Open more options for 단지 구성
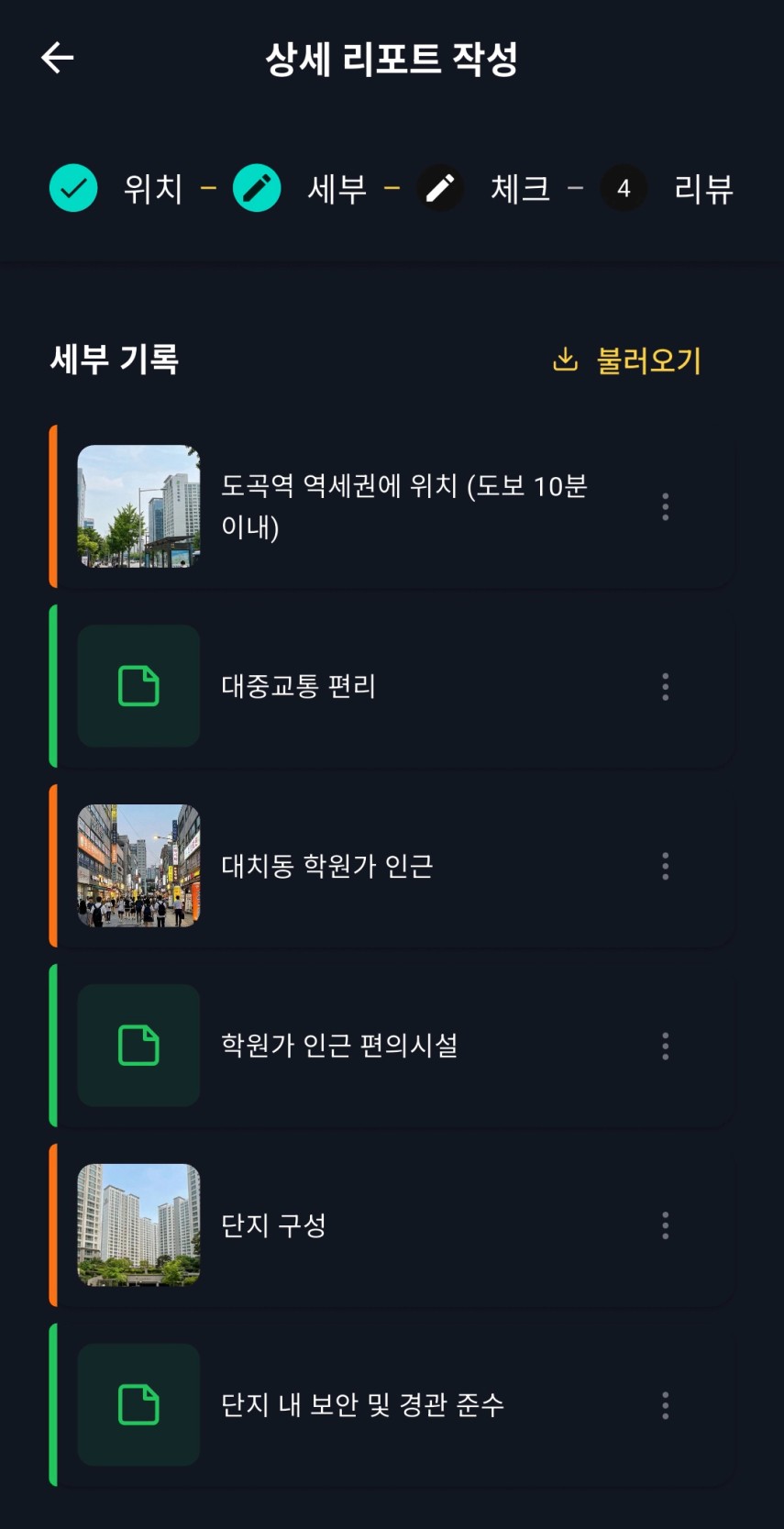Viewport: 784px width, 1529px height. (666, 1225)
